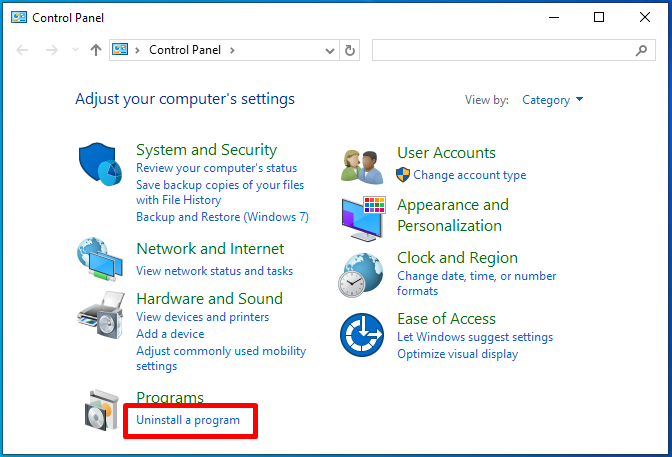This screenshot has height=457, width=672.
Task: Click the Programs disc box icon
Action: click(x=102, y=410)
